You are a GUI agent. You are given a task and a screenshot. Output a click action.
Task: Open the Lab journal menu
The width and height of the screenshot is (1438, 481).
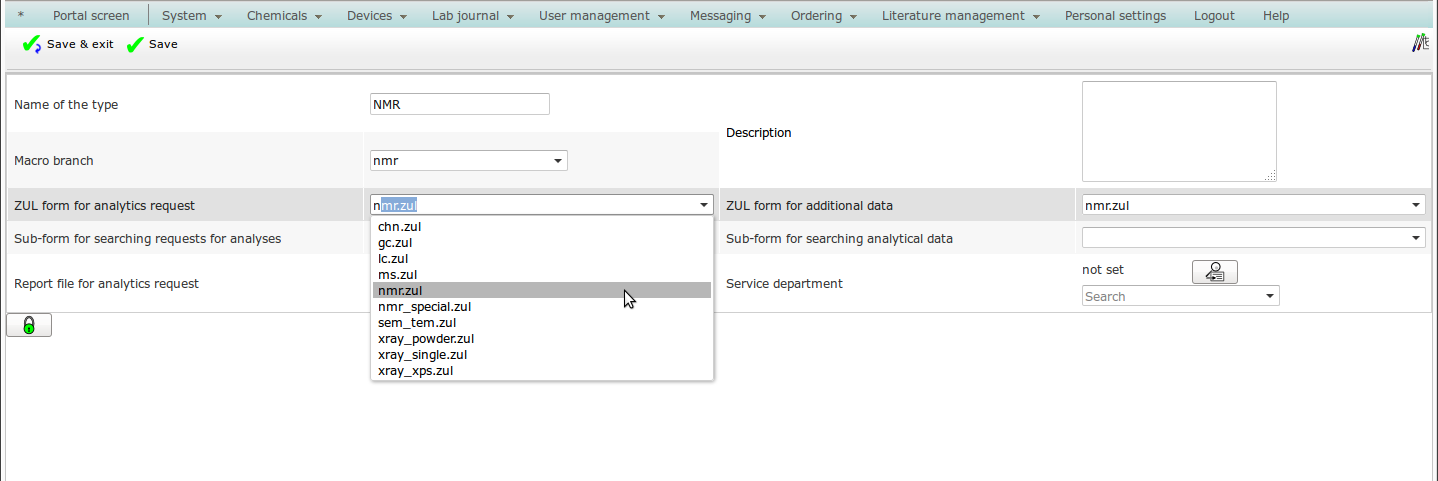click(472, 16)
